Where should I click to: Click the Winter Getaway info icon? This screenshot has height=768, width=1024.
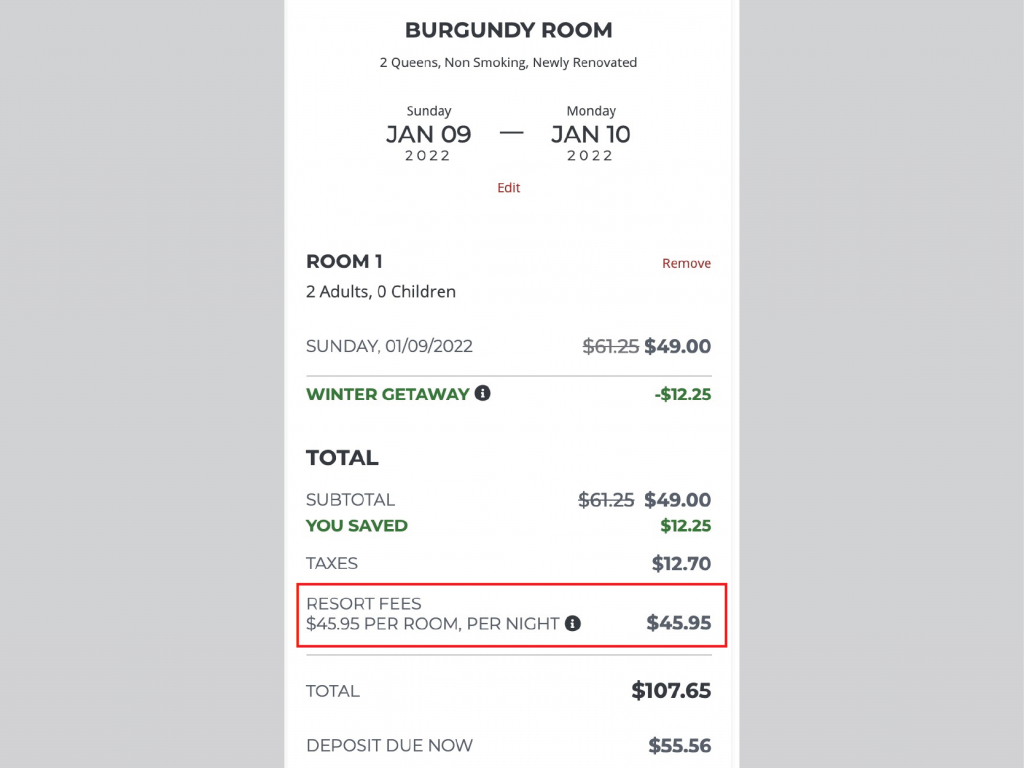(x=483, y=393)
